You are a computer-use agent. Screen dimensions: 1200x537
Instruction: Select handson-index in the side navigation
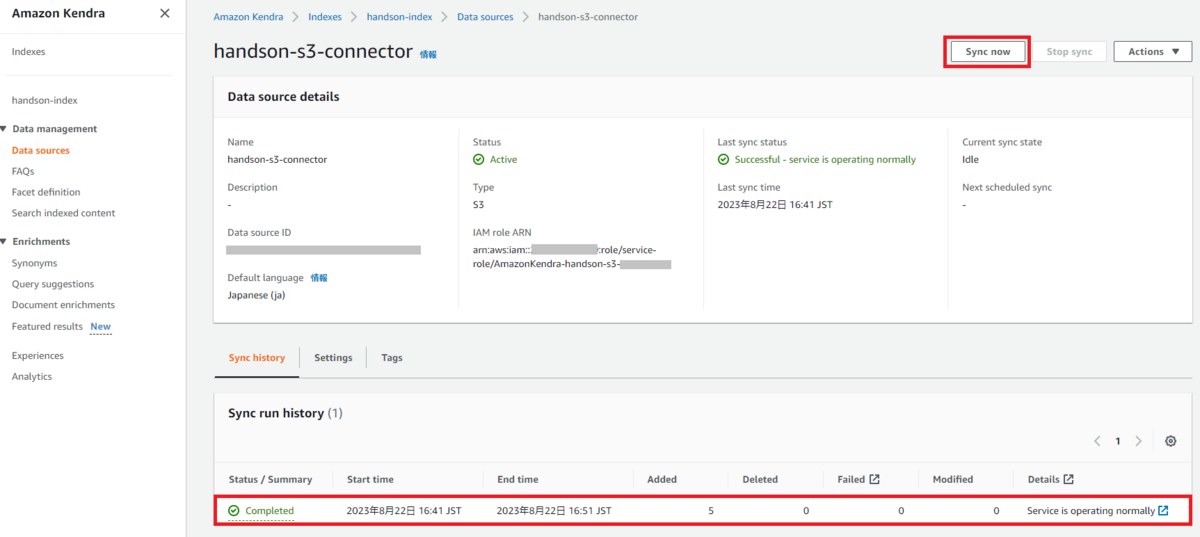pos(44,101)
